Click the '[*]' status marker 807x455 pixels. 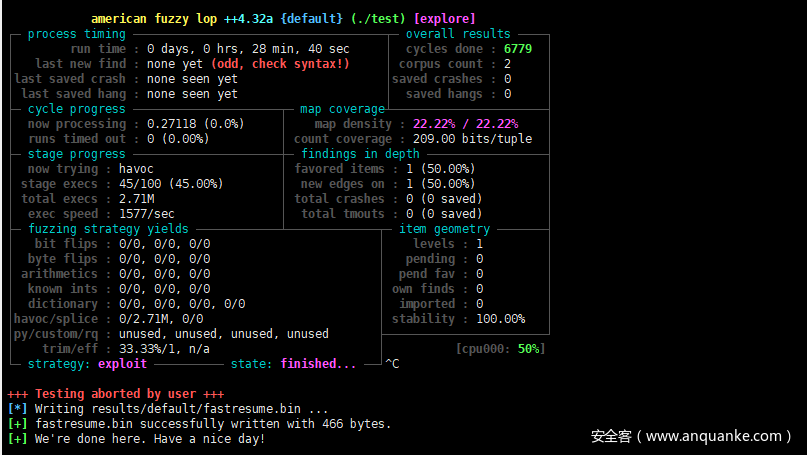[17, 409]
